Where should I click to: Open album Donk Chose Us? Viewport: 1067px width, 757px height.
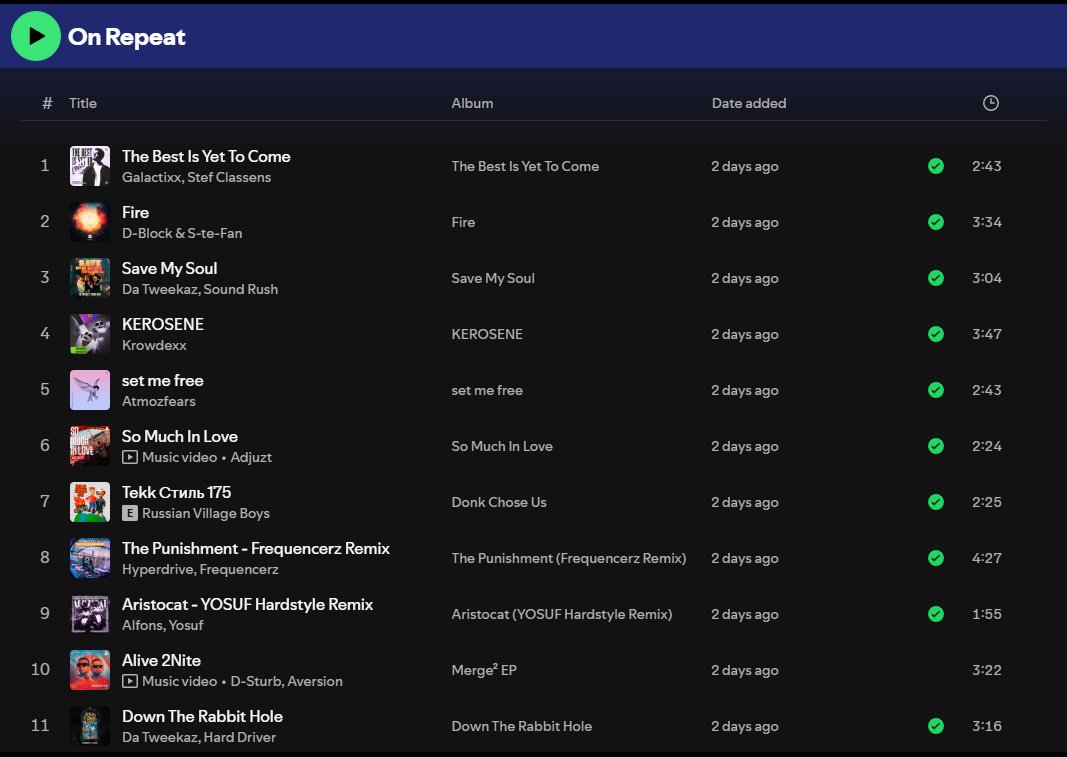(x=499, y=502)
